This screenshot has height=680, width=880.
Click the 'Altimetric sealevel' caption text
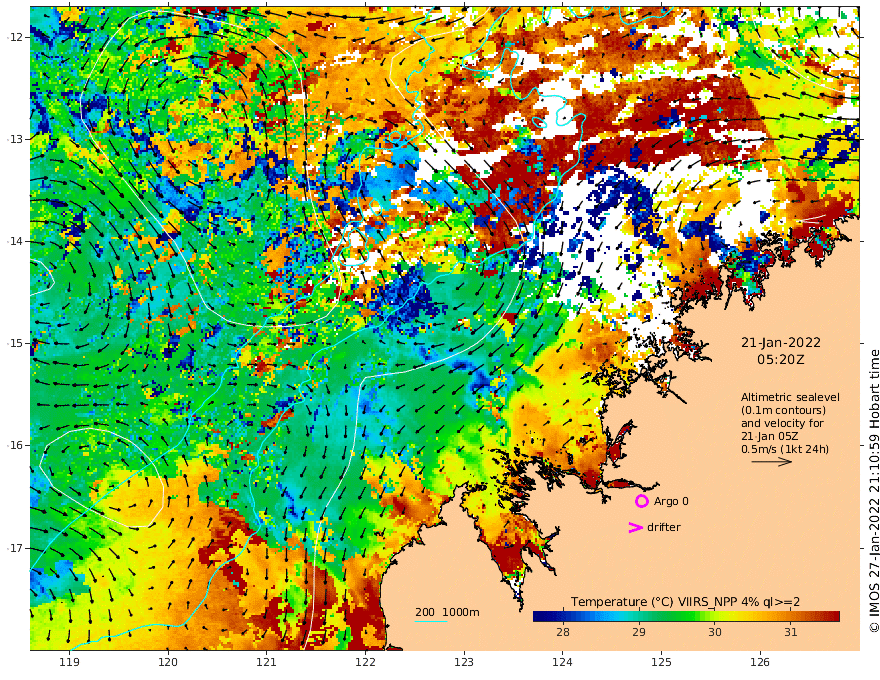click(x=790, y=397)
